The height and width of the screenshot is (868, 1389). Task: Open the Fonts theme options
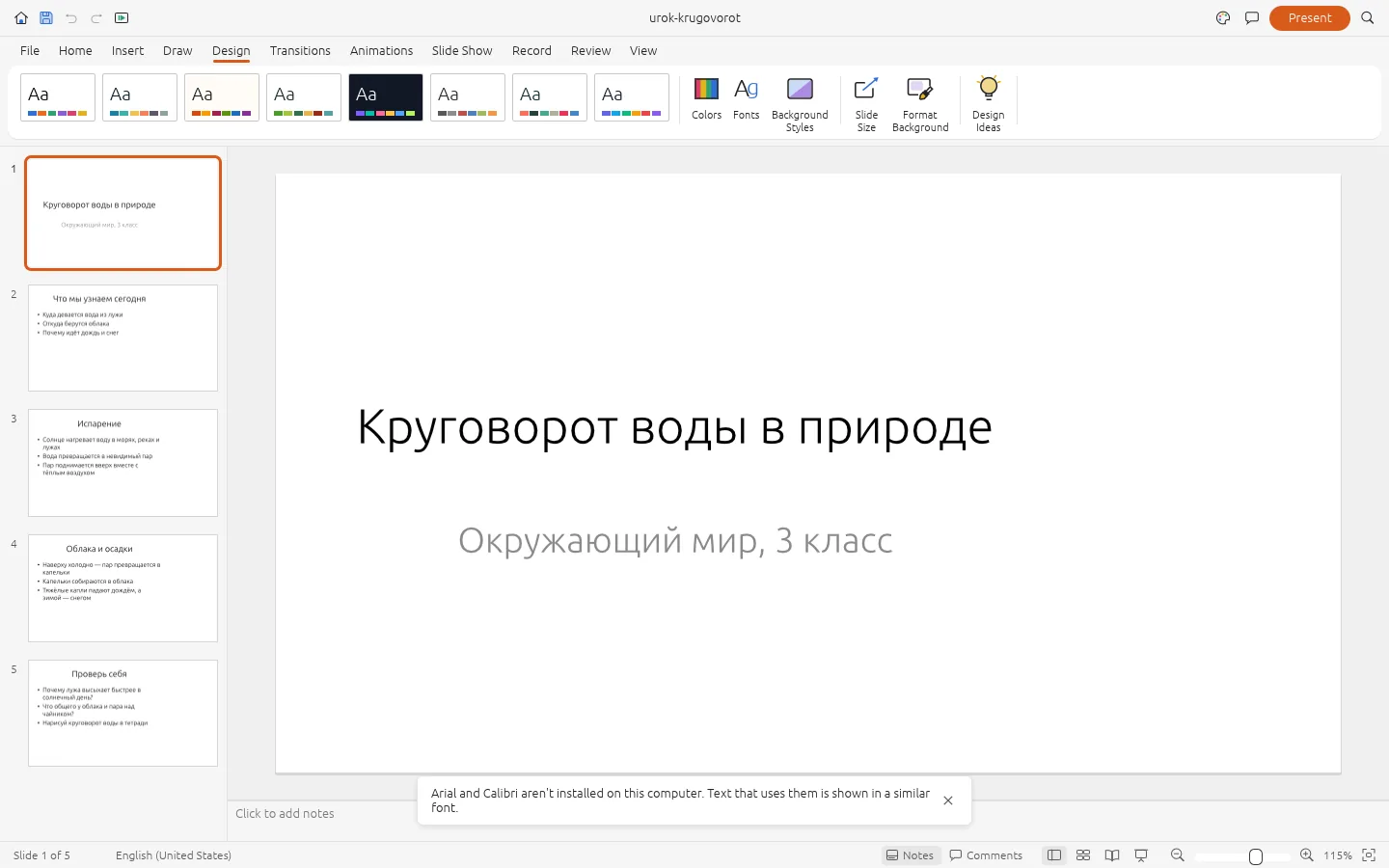pyautogui.click(x=747, y=98)
